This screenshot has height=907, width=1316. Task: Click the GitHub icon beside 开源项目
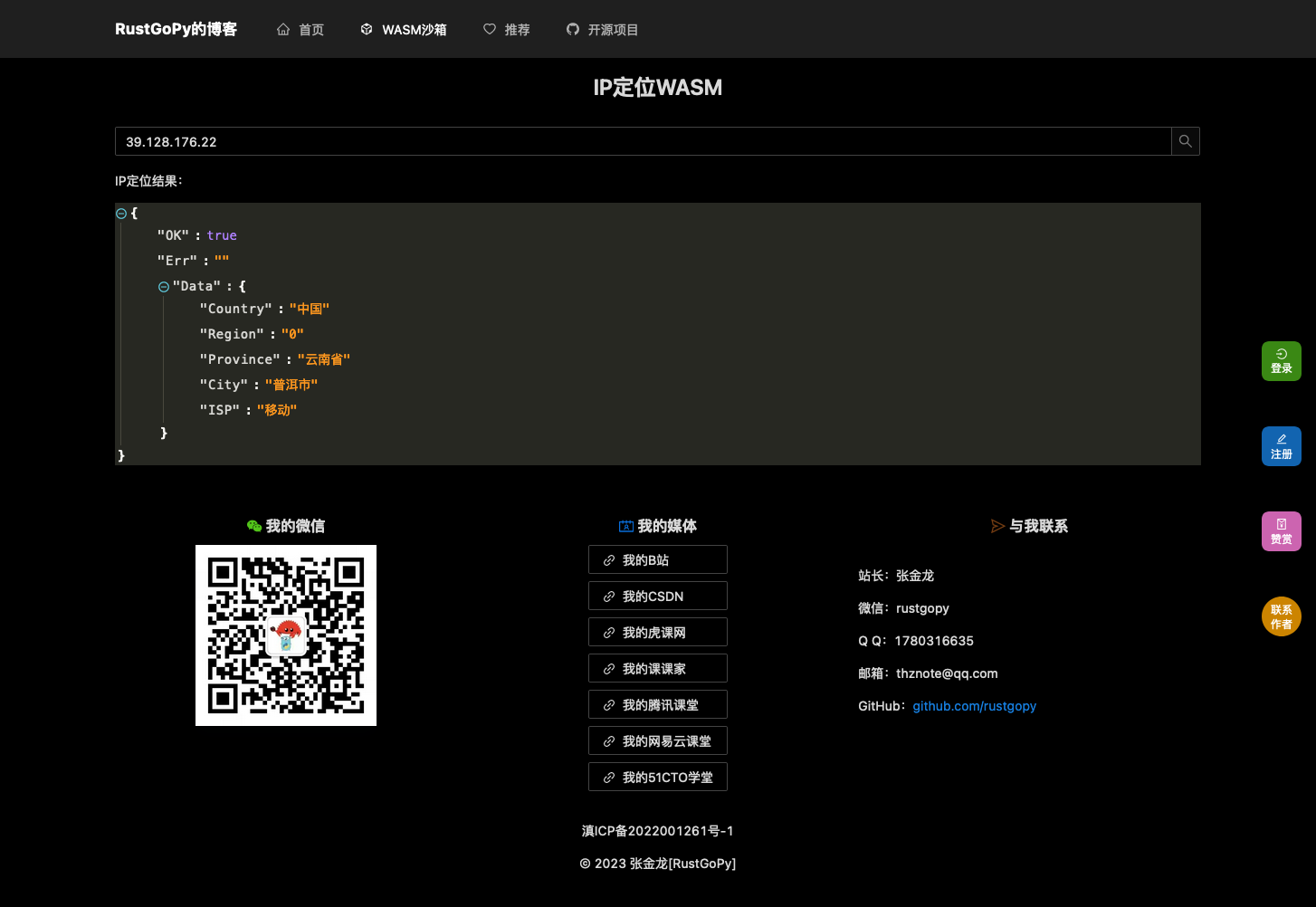(x=573, y=29)
